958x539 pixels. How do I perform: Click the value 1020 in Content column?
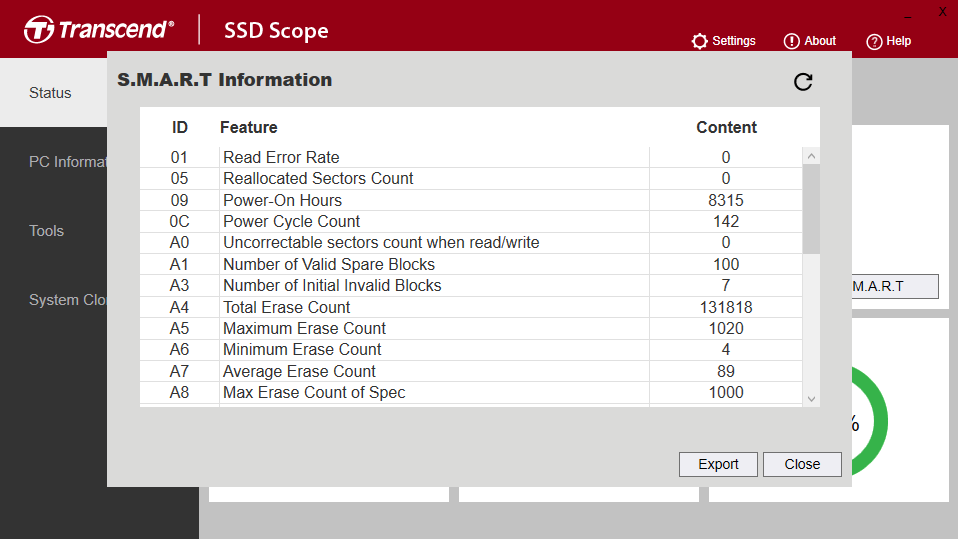[726, 328]
